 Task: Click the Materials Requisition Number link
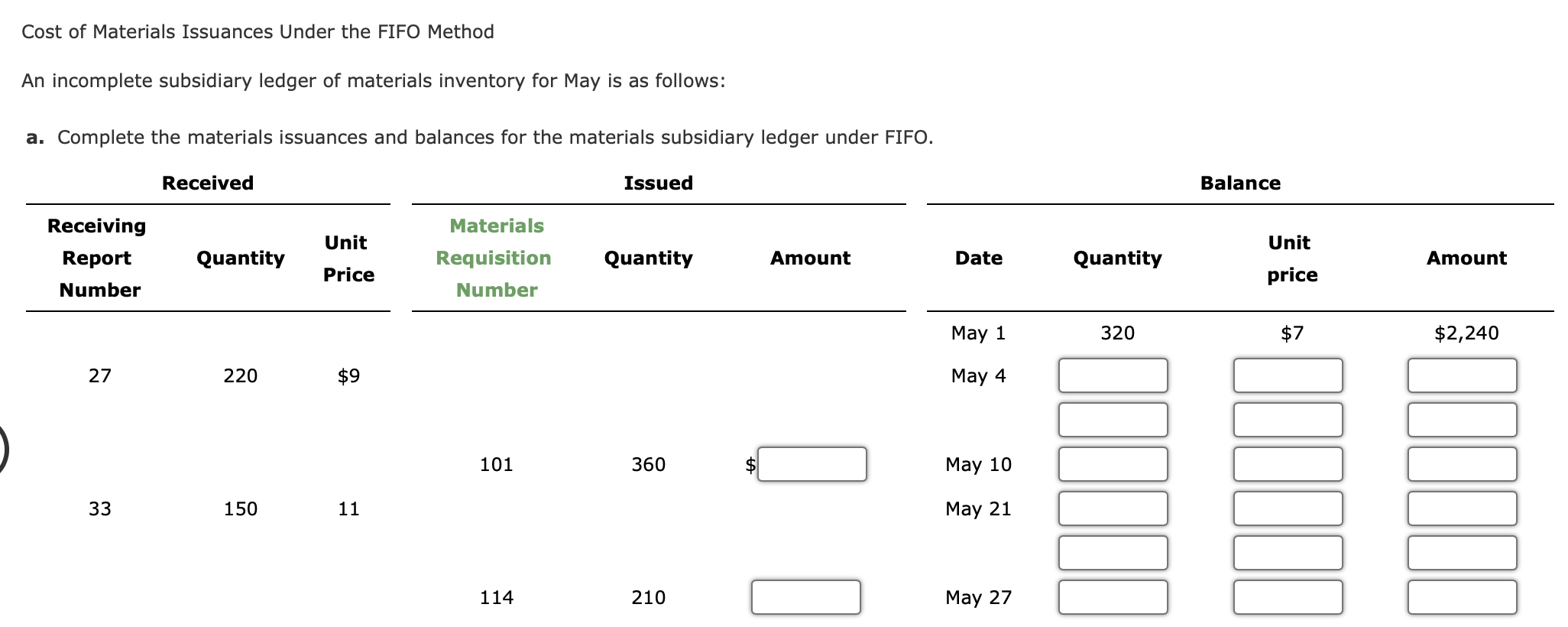[494, 258]
